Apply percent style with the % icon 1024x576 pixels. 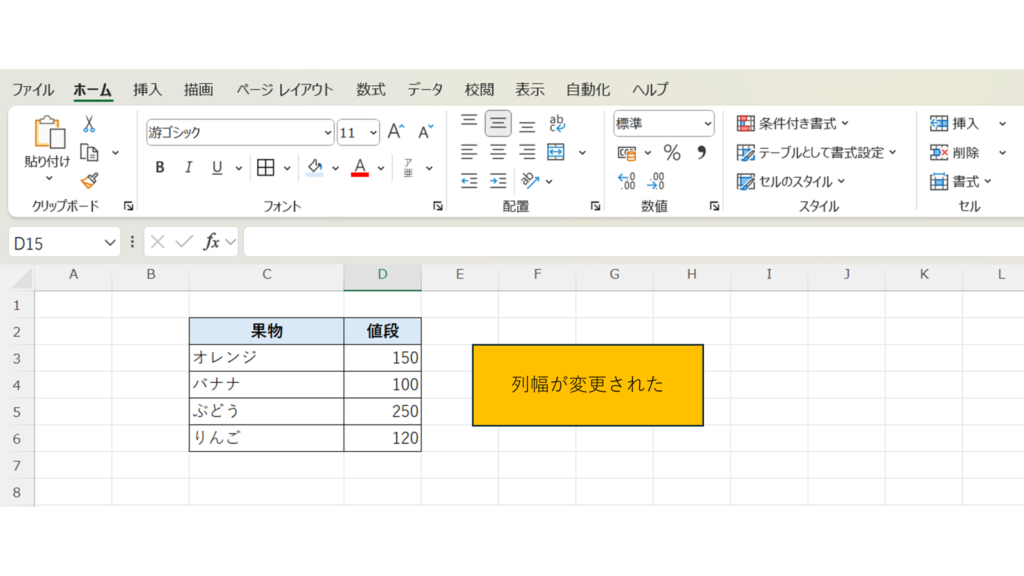[x=672, y=153]
